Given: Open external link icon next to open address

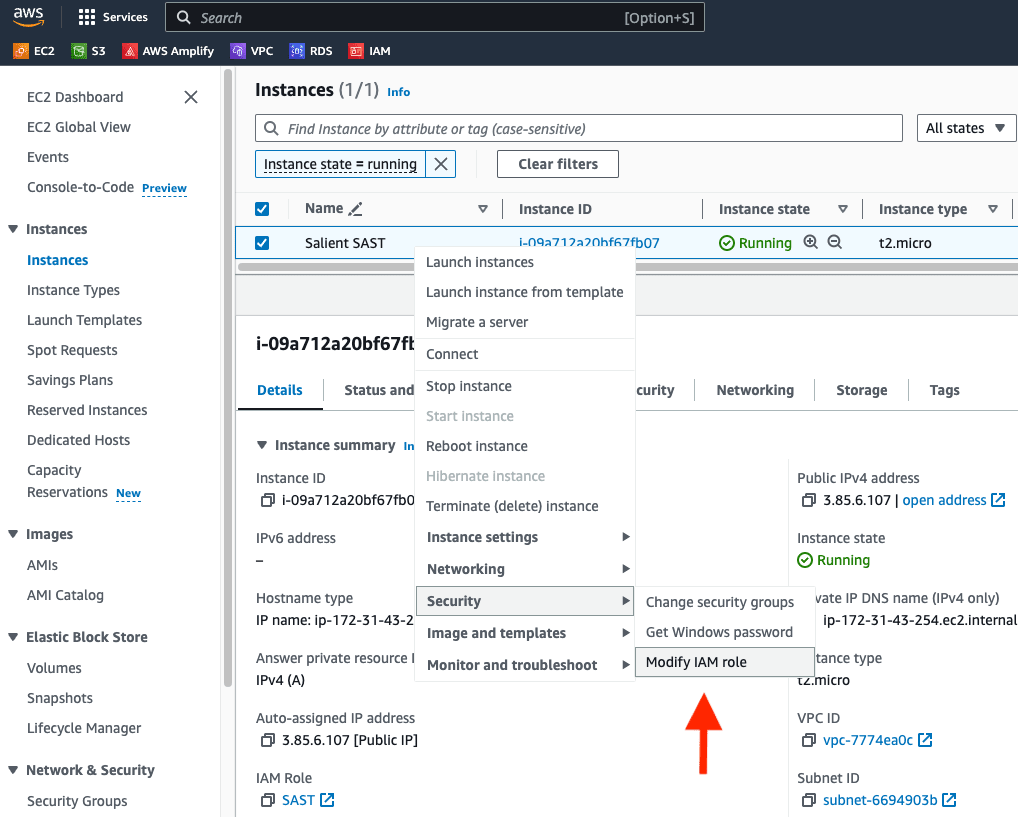Looking at the screenshot, I should [x=999, y=500].
